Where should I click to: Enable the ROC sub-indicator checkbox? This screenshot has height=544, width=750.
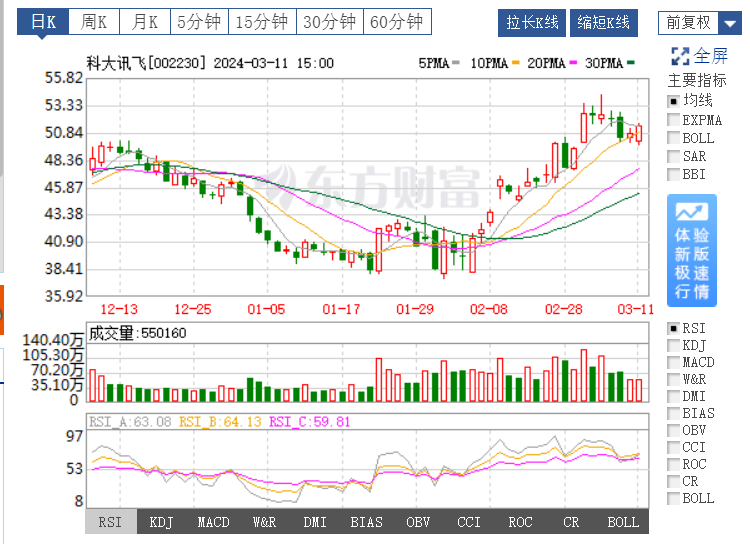[673, 464]
